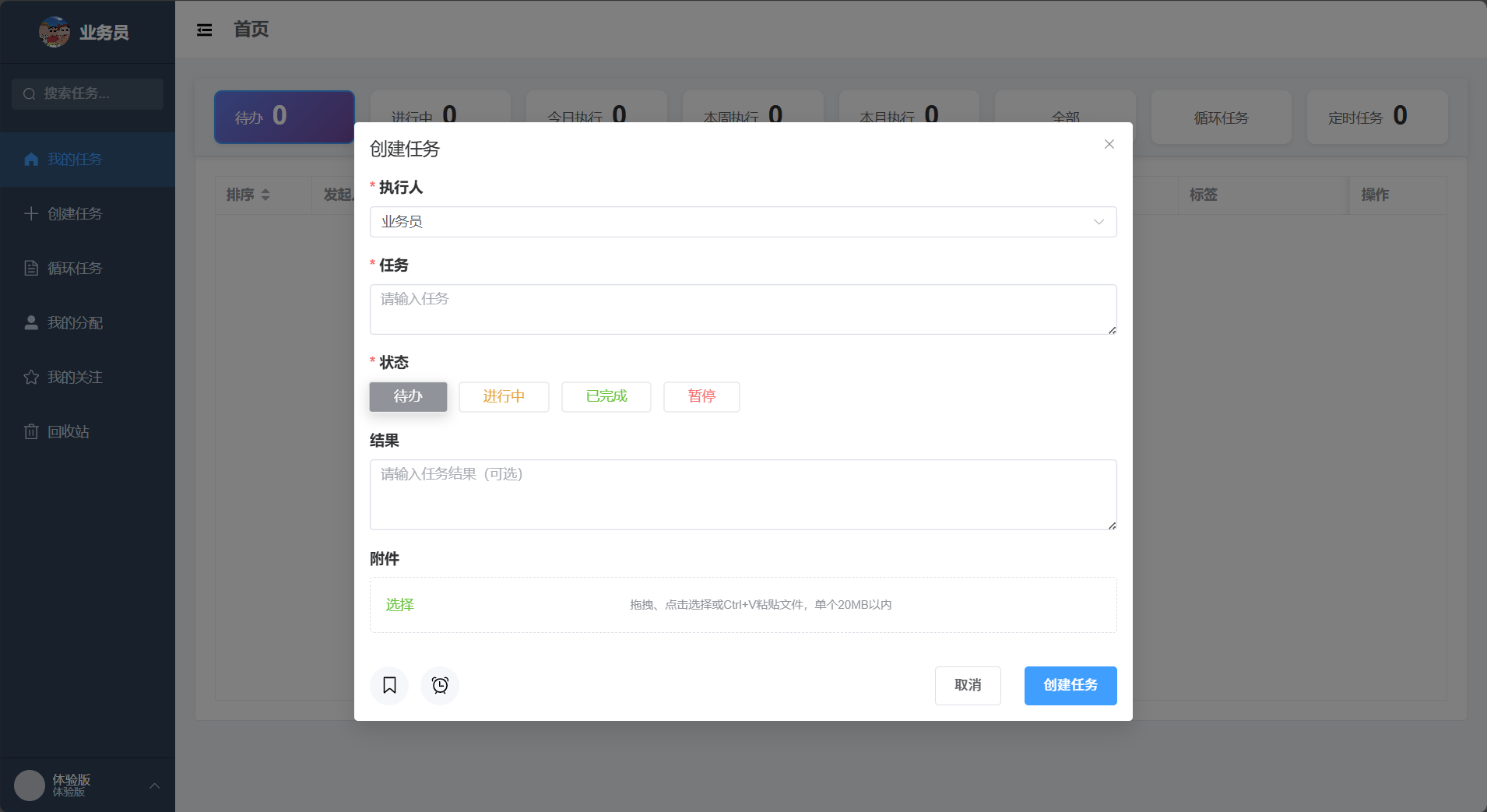
Task: Open the 回收站 recycle bin
Action: [69, 431]
